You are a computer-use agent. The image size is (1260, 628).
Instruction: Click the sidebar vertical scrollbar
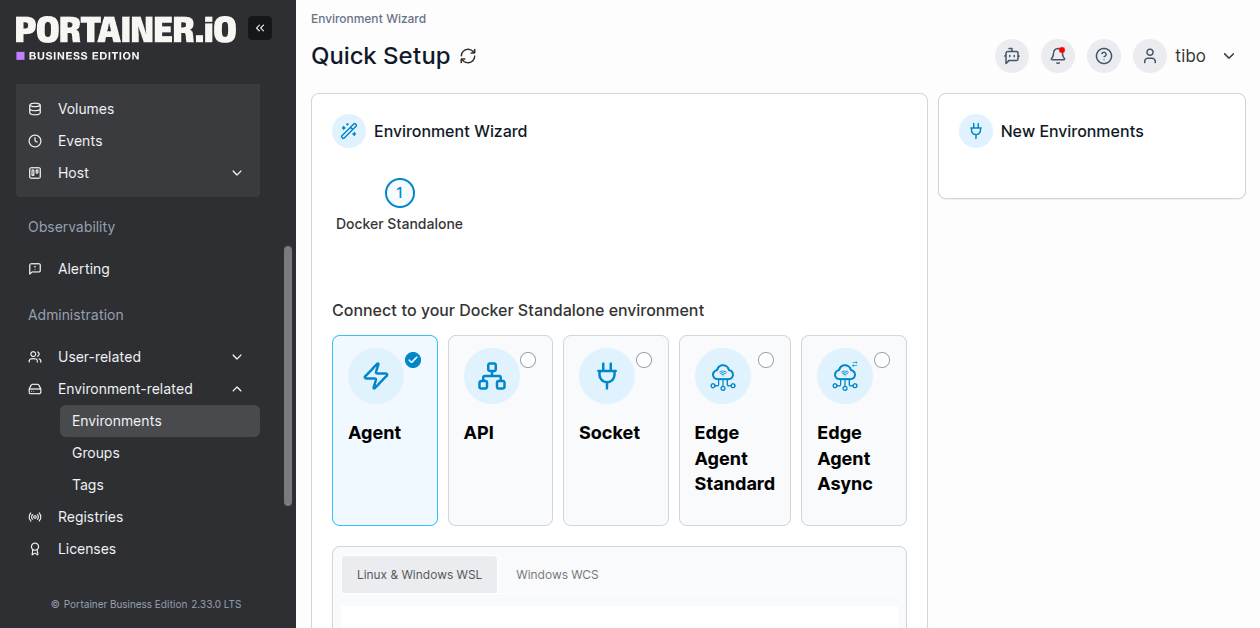[289, 376]
